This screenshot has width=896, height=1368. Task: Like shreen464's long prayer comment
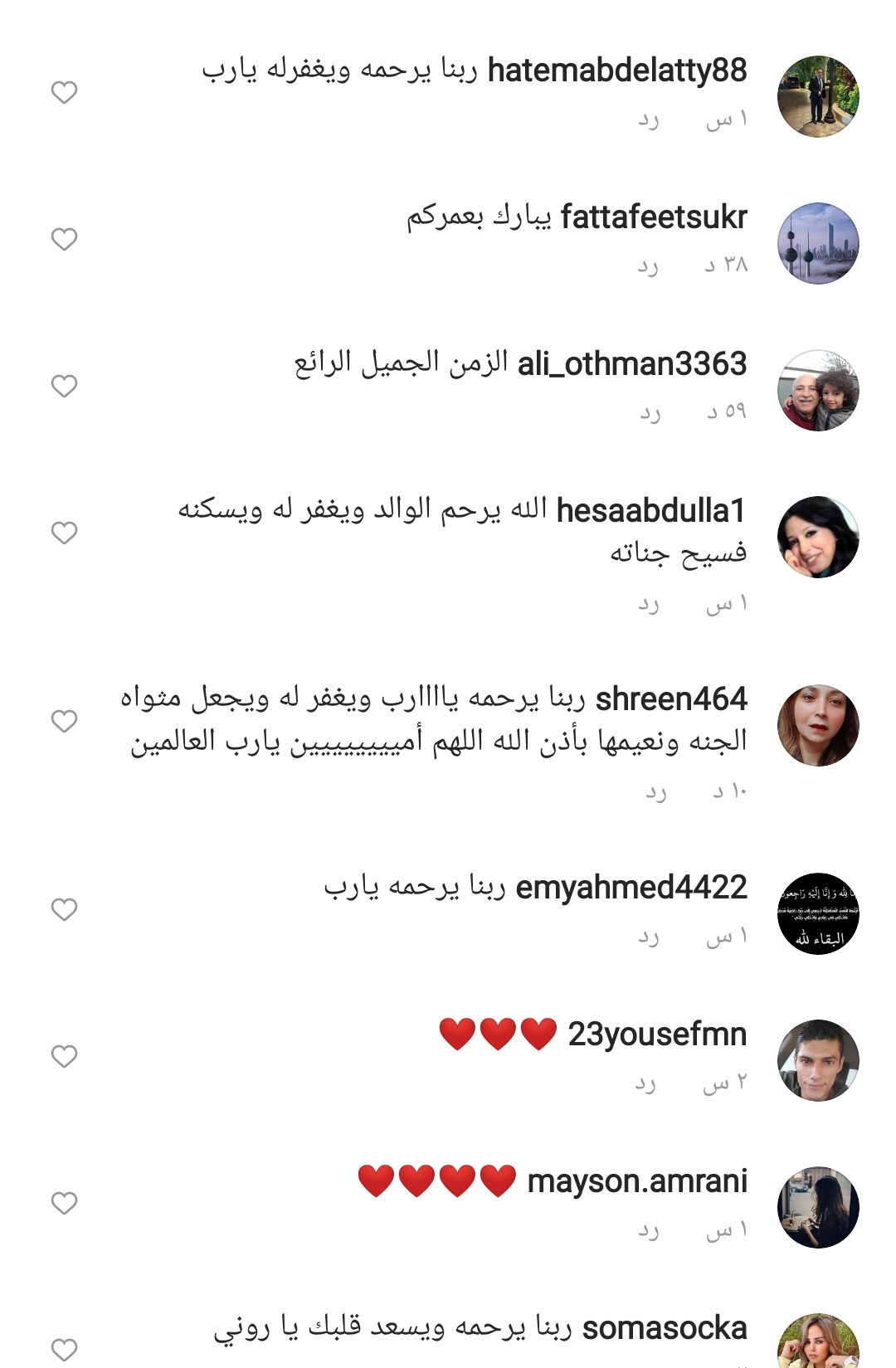tap(64, 721)
